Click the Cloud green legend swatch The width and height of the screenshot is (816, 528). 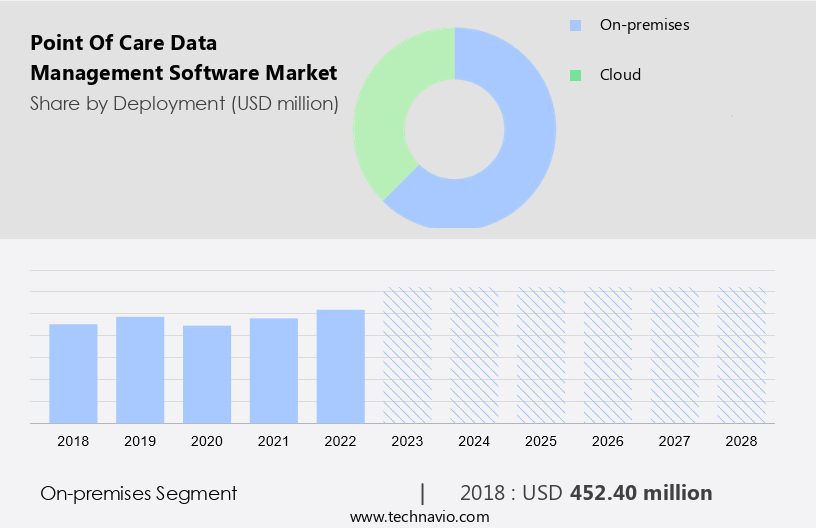(575, 75)
